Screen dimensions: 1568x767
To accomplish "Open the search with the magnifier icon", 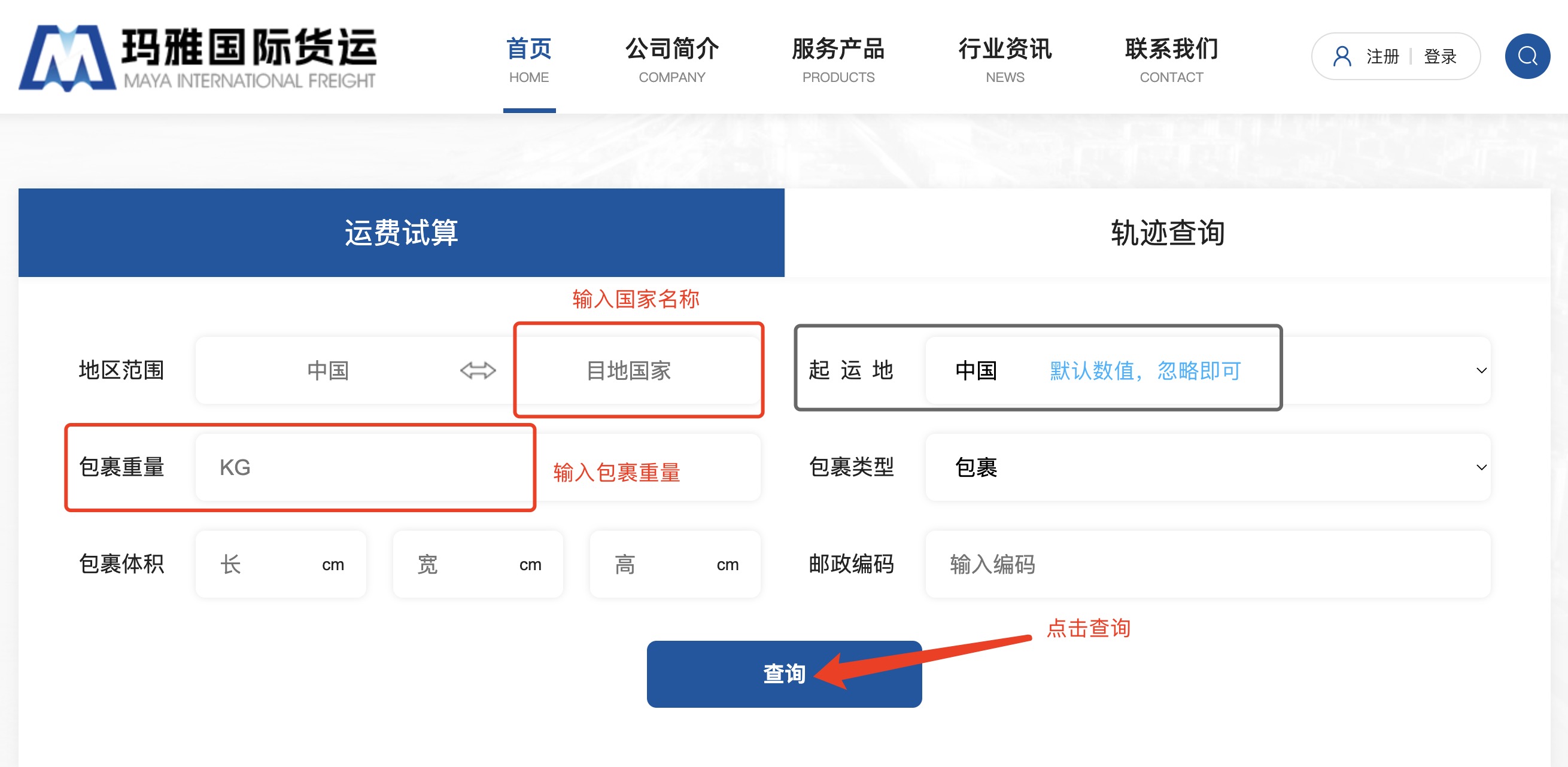I will [x=1527, y=56].
